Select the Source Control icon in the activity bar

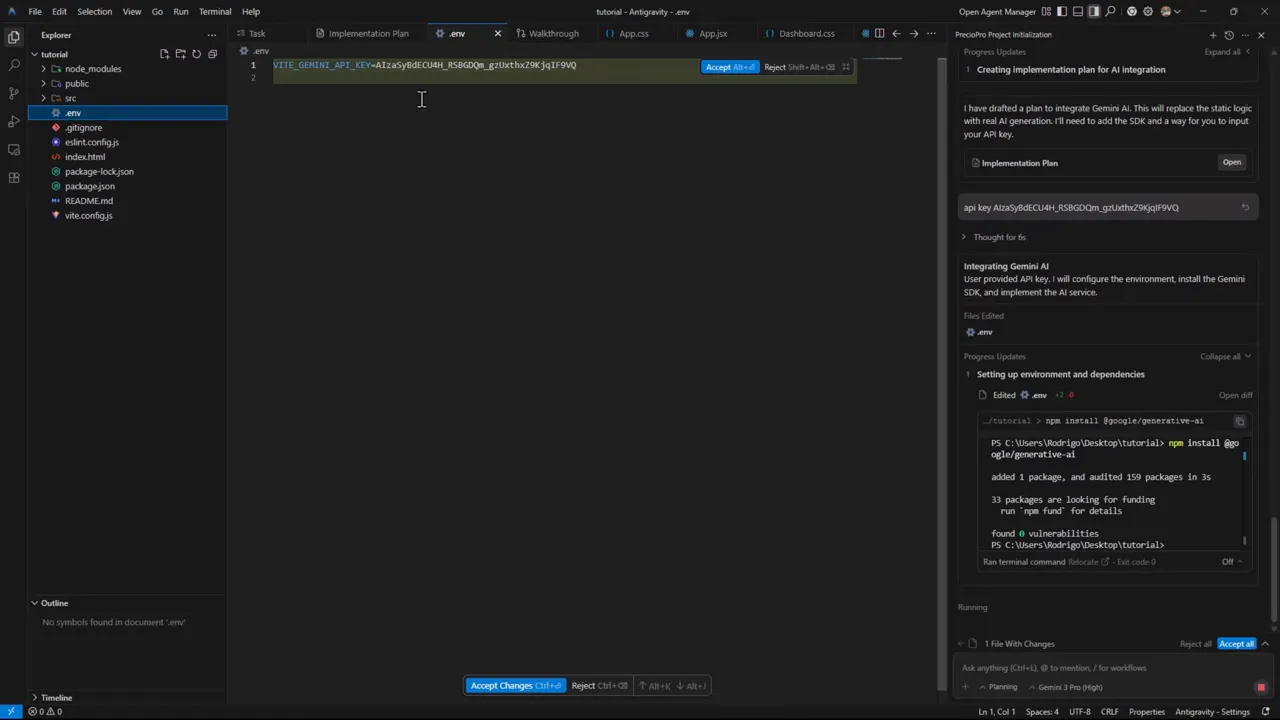pyautogui.click(x=14, y=91)
